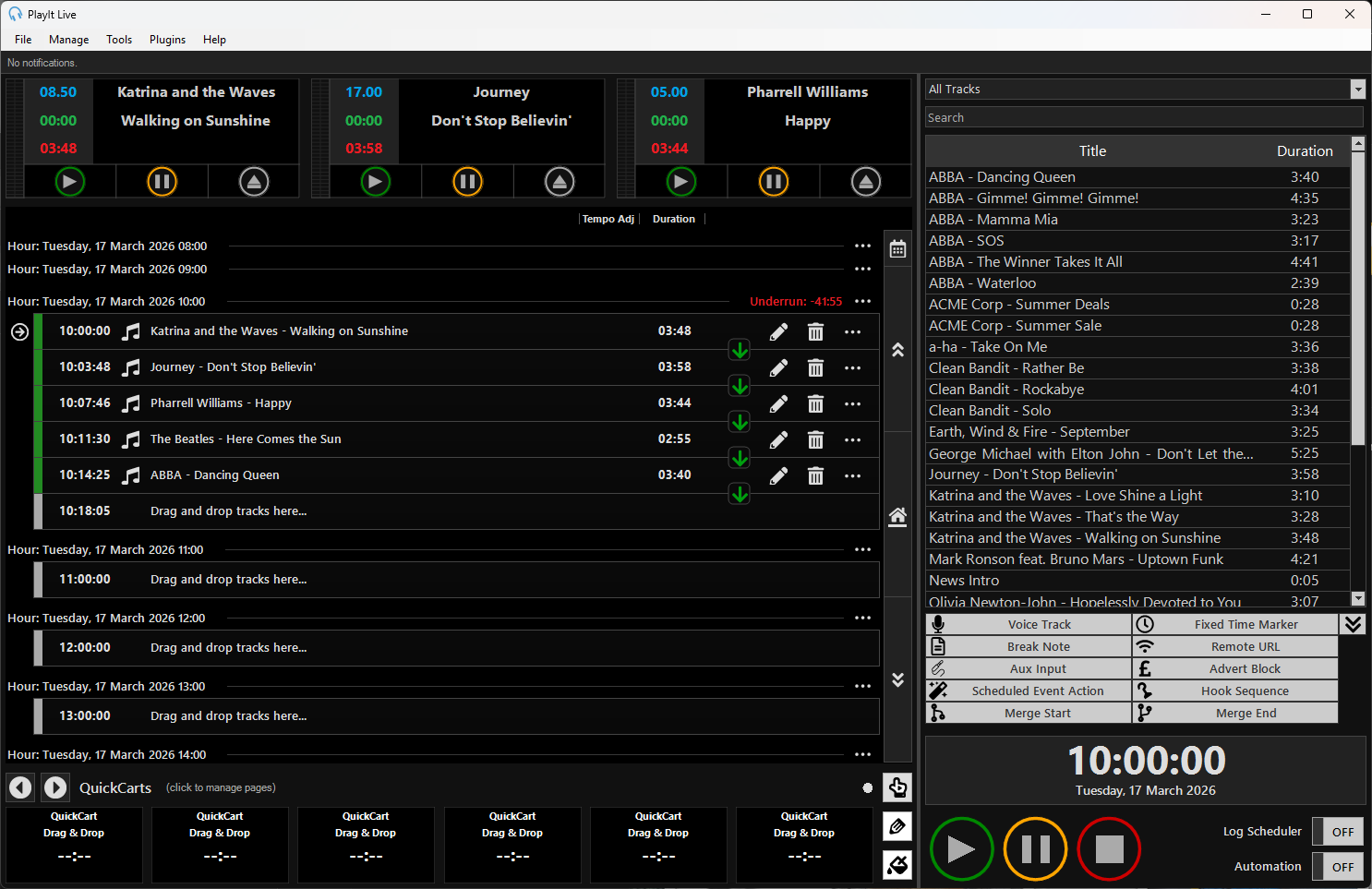1372x889 pixels.
Task: Edit Pharrell Williams - Happy entry
Action: pos(778,403)
